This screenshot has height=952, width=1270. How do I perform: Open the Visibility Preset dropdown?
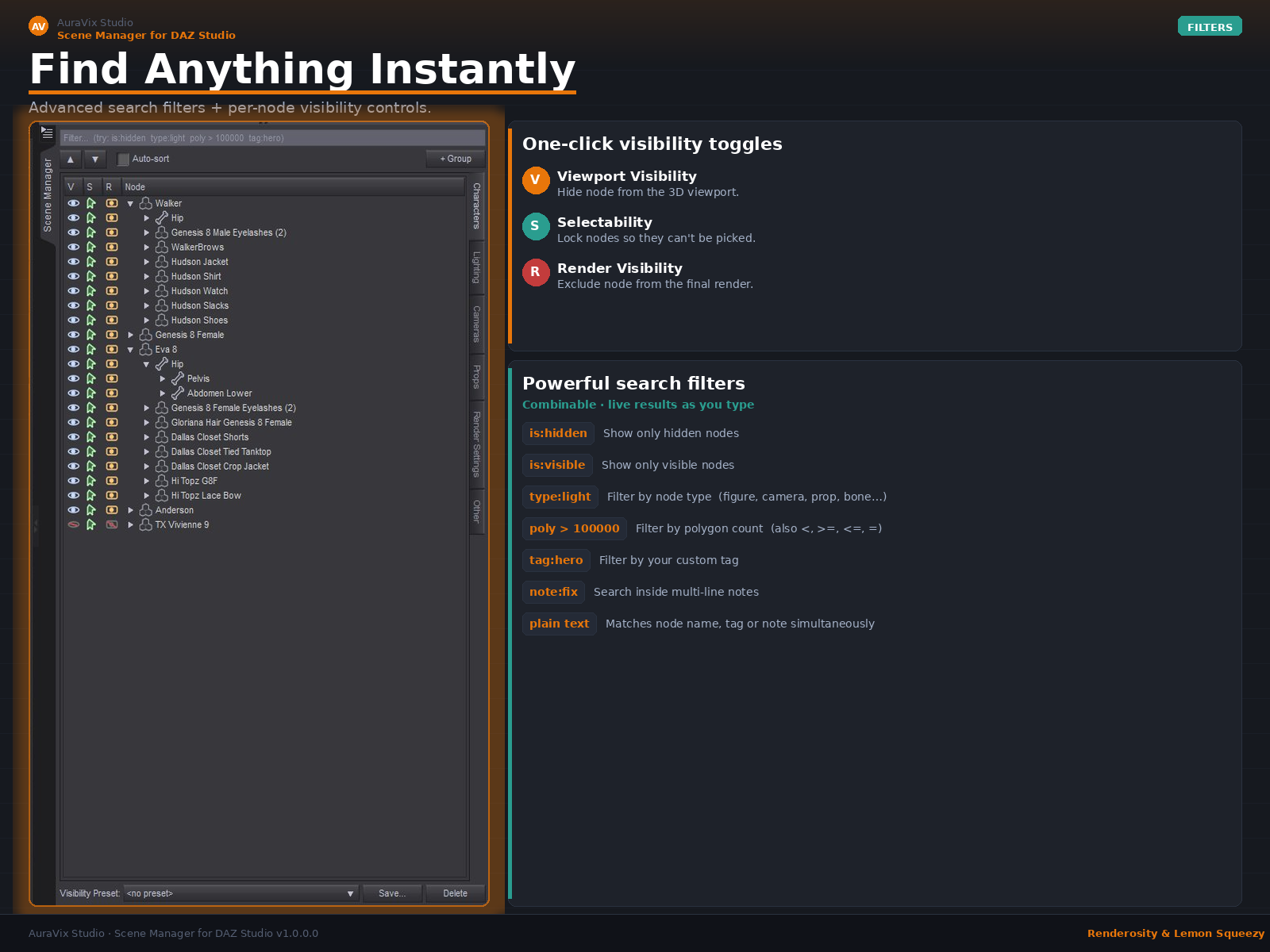(241, 893)
